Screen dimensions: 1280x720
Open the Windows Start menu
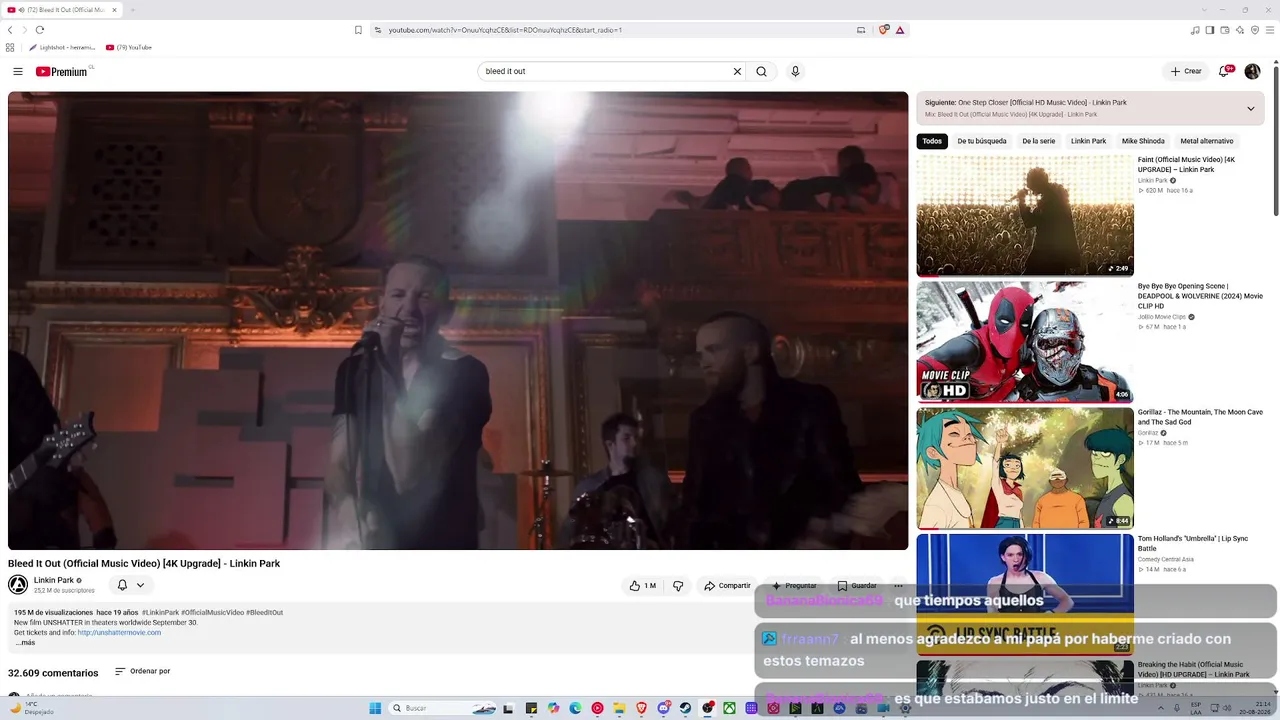click(375, 708)
